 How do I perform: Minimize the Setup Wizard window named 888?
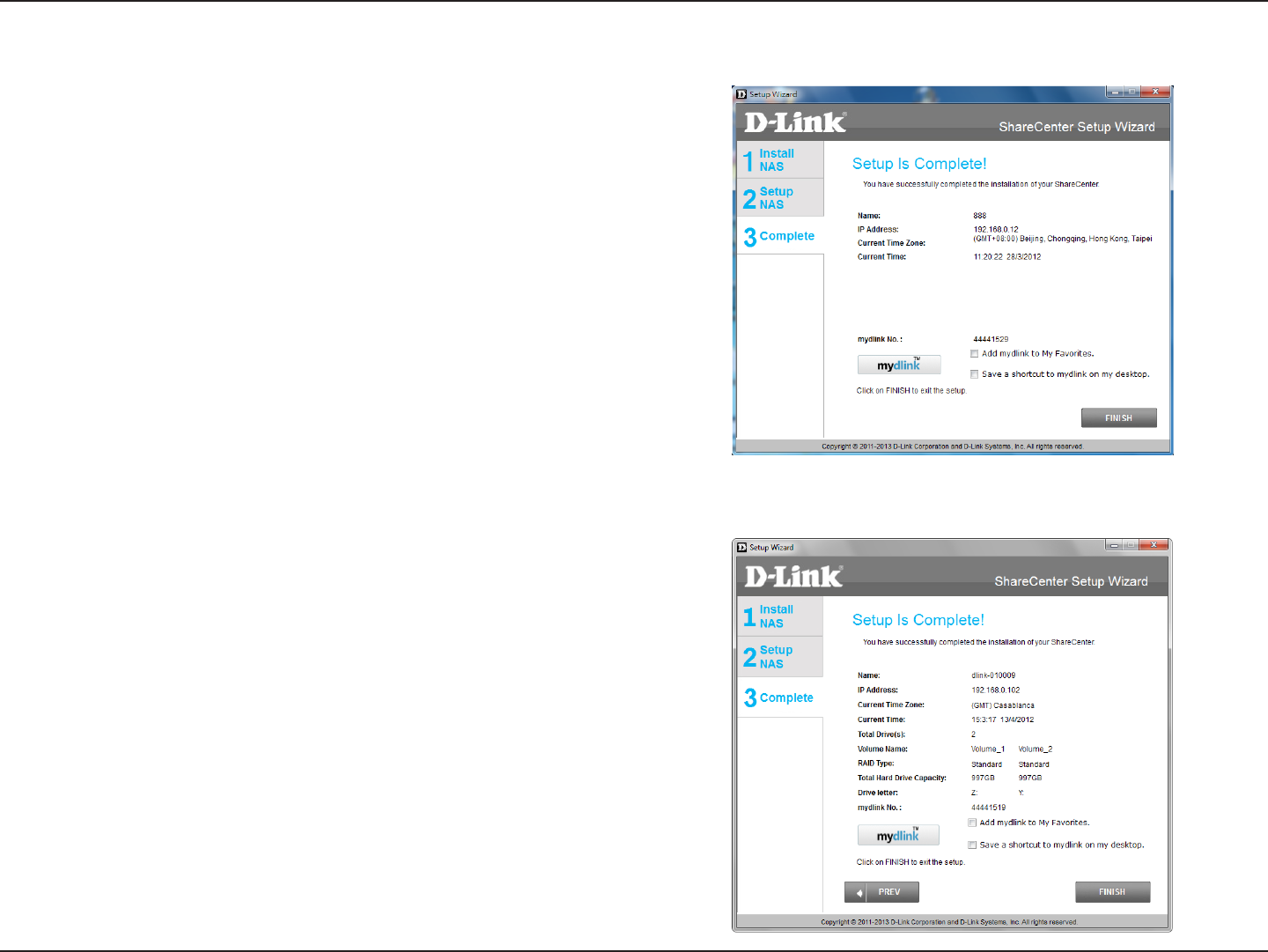point(1115,92)
